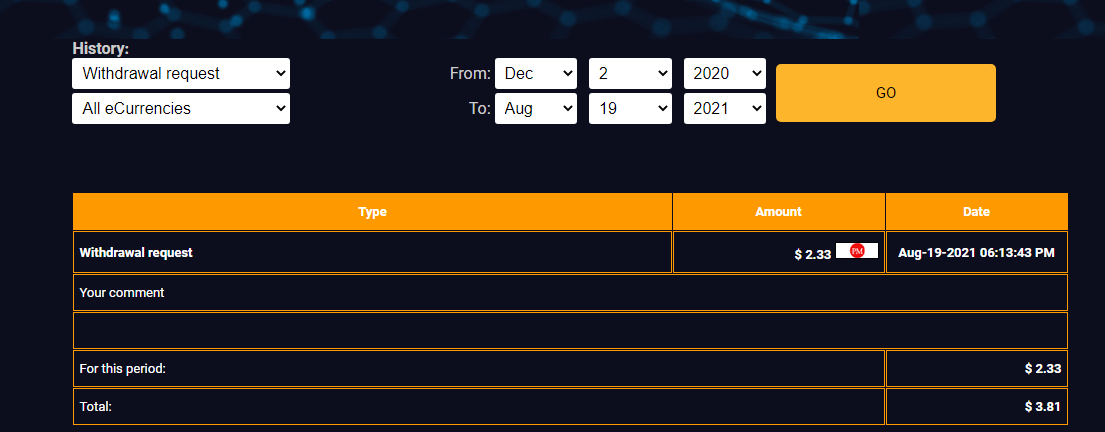Expand the From day dropdown showing 2
The width and height of the screenshot is (1105, 432).
click(629, 73)
